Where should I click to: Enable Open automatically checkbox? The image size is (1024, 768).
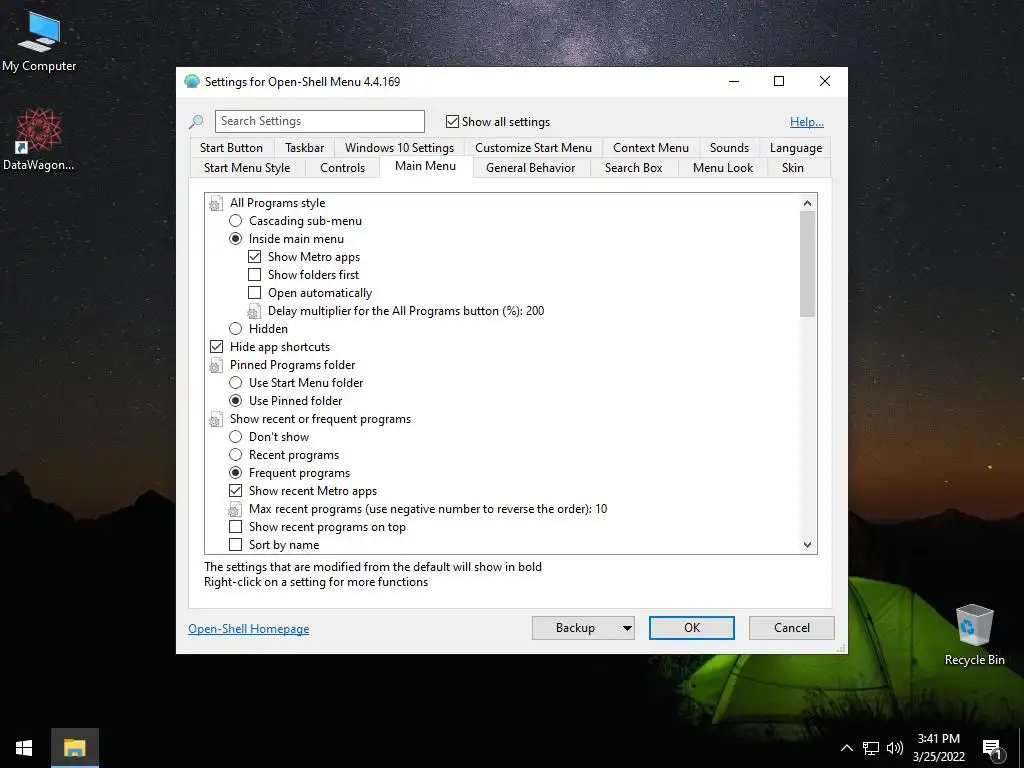255,293
